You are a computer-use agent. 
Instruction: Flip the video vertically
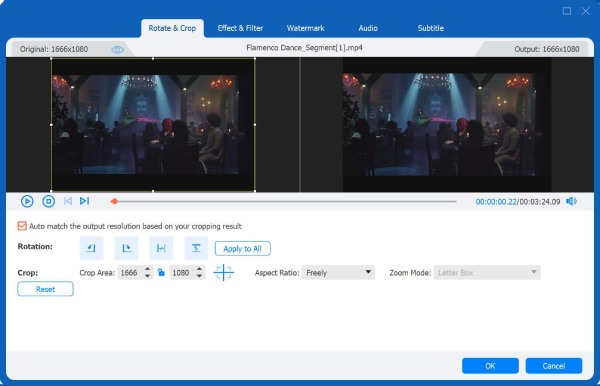pos(196,248)
